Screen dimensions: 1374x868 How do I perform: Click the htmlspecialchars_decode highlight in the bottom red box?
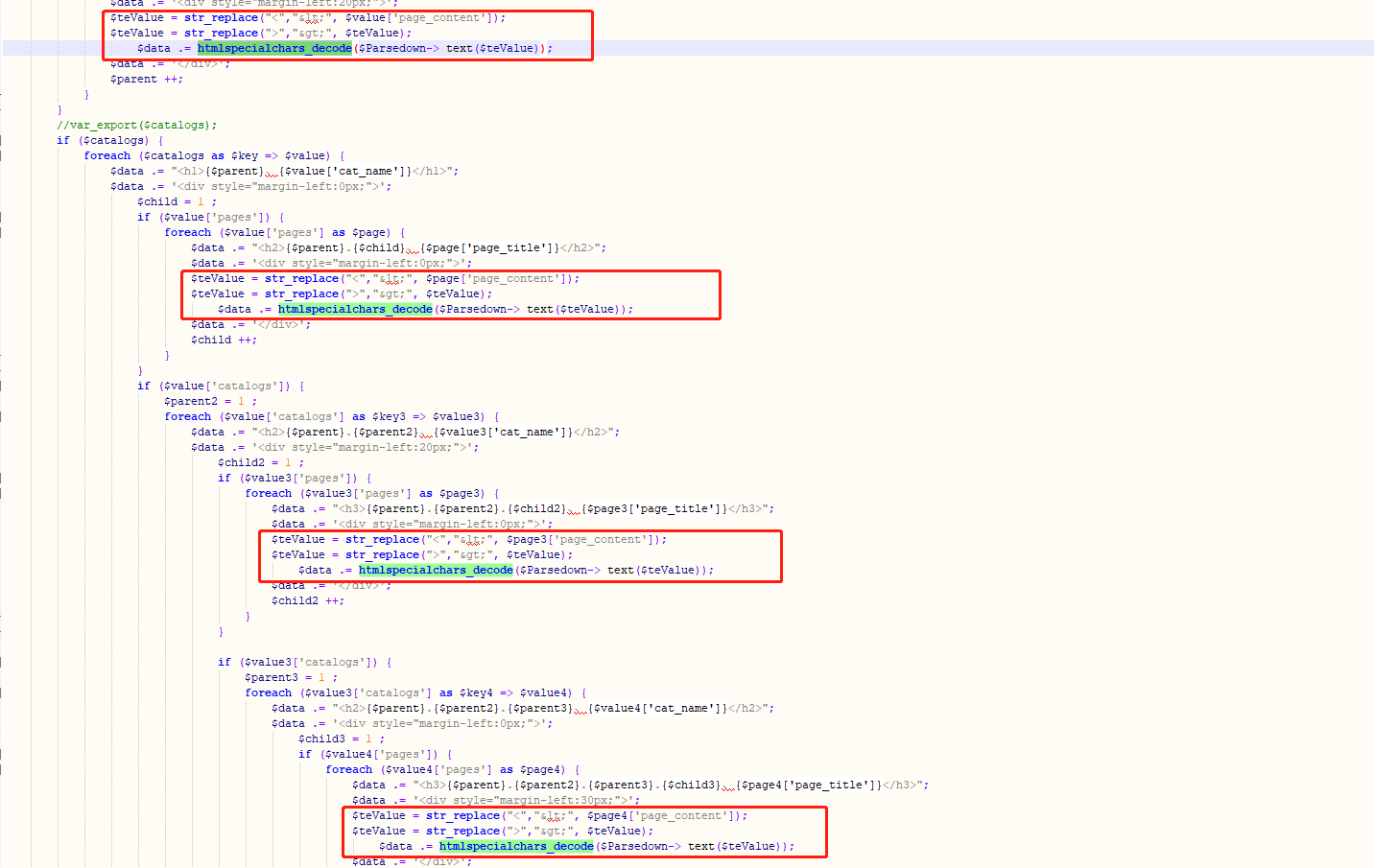tap(515, 846)
